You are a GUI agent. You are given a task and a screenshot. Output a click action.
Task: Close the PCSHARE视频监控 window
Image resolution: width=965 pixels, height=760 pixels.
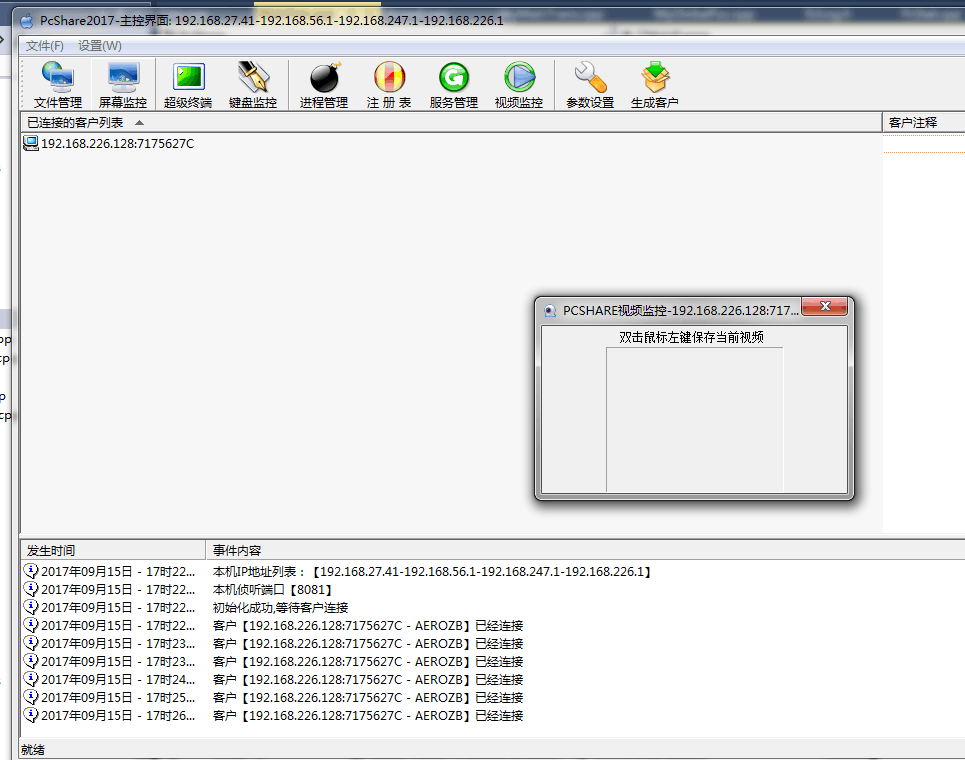click(x=825, y=306)
